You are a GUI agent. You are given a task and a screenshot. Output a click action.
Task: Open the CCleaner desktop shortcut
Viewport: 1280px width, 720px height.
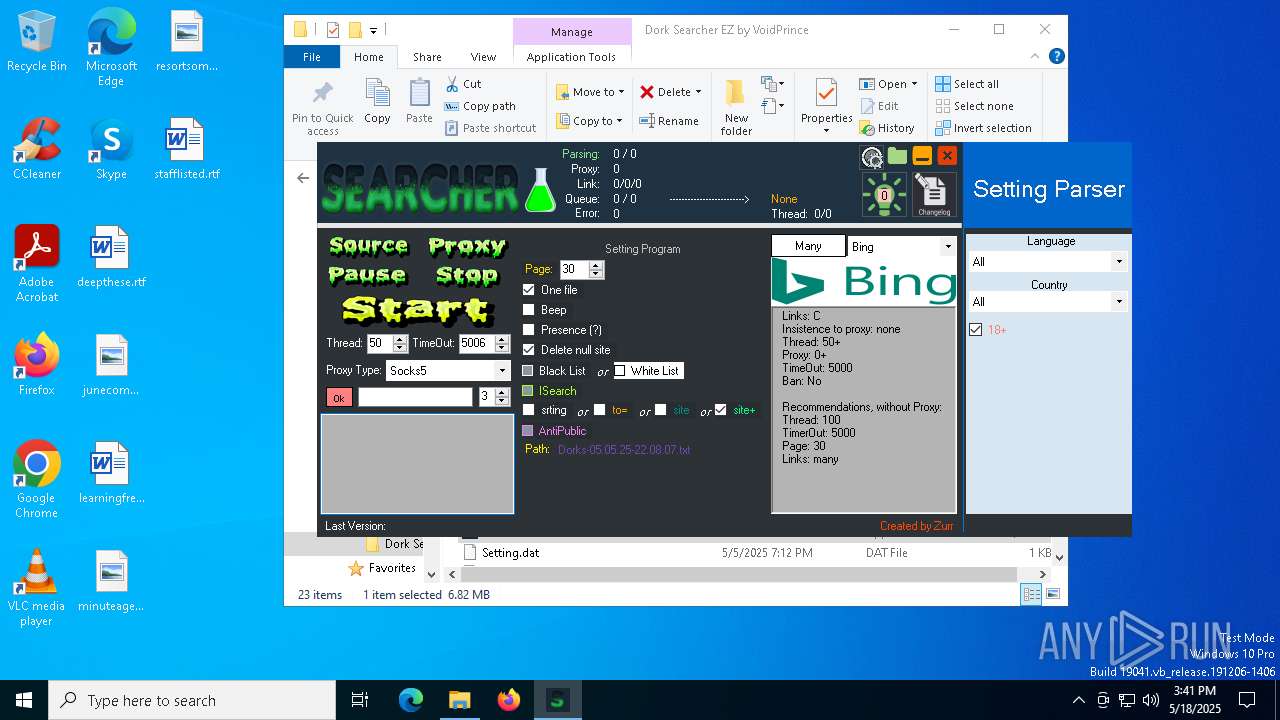click(37, 148)
